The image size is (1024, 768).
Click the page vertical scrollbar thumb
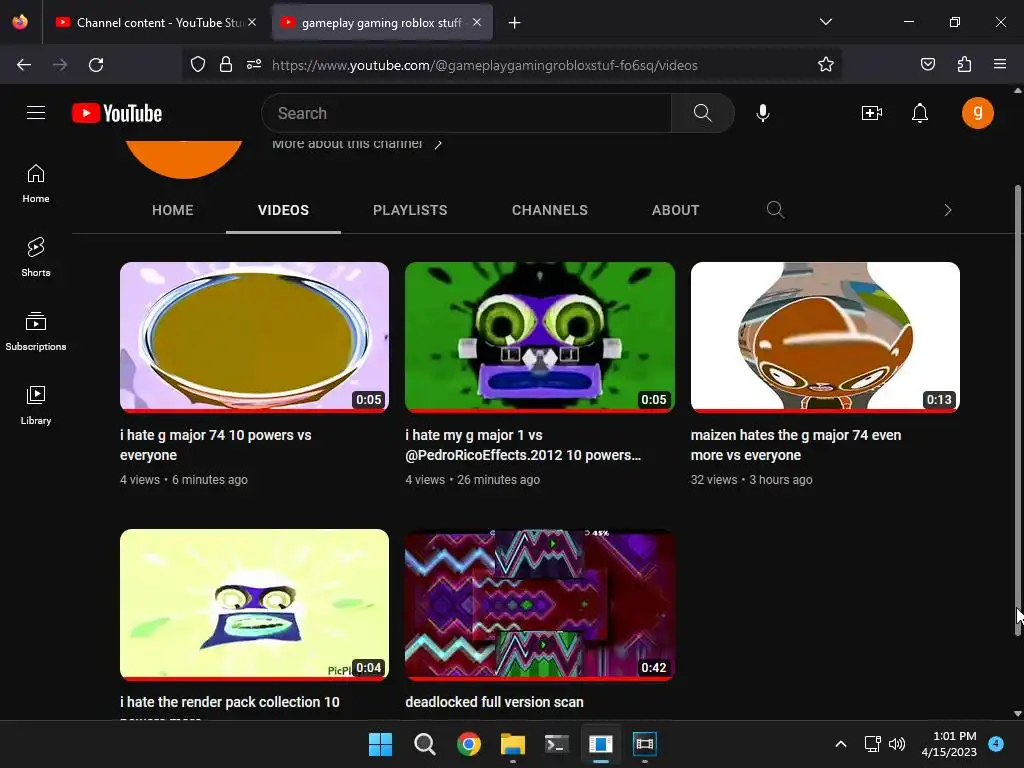(x=1017, y=408)
